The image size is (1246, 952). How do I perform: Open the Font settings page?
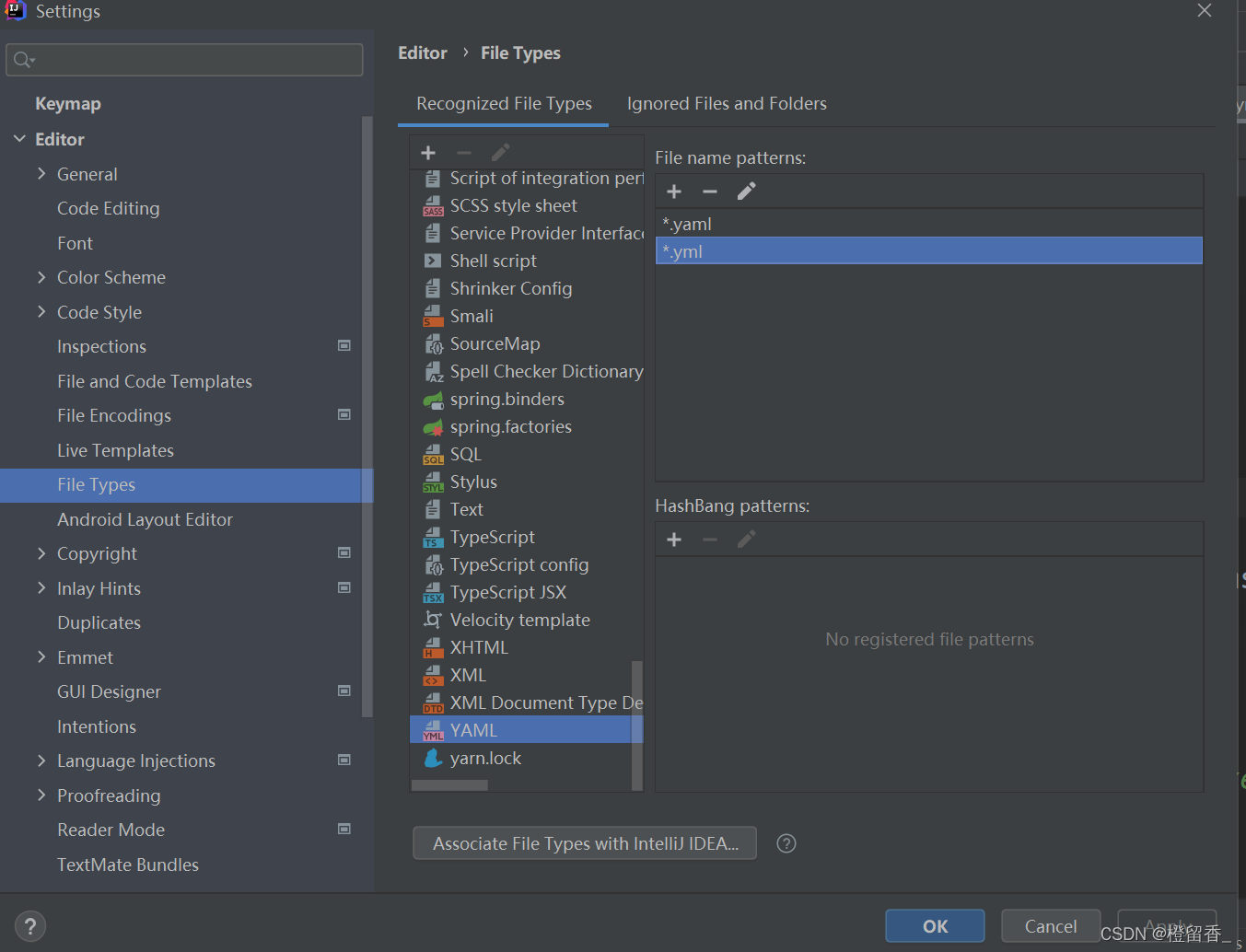point(75,243)
